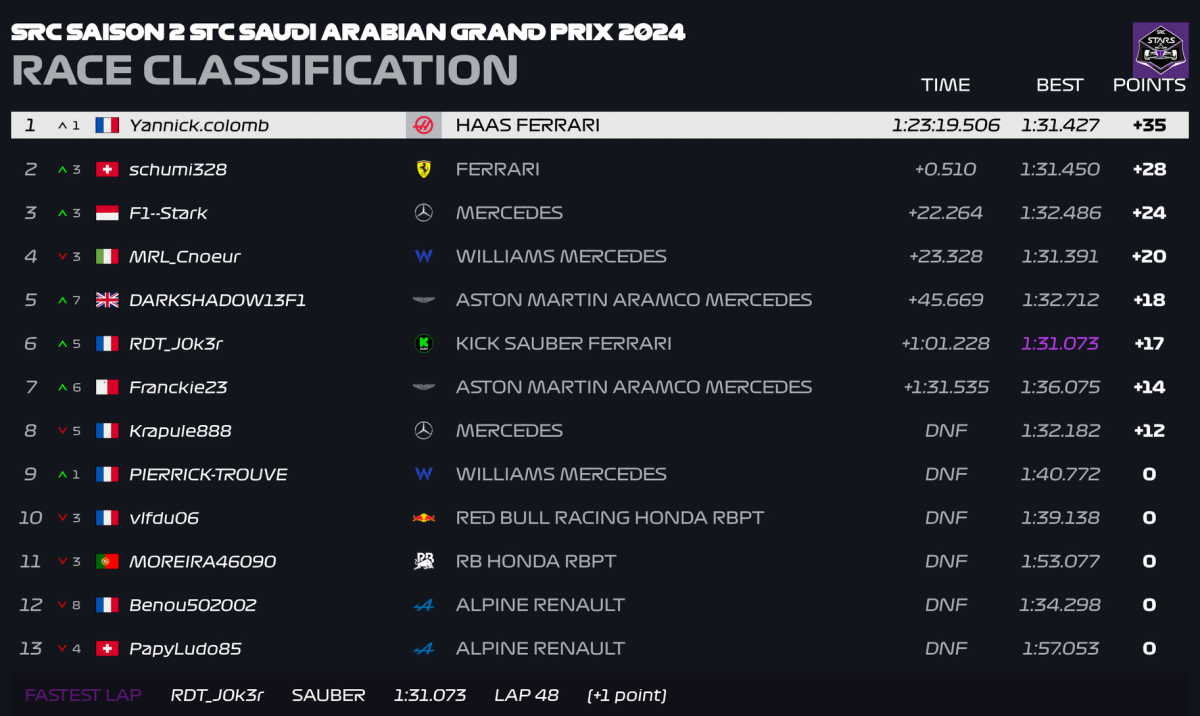Click the green up arrow for schumi328
Viewport: 1200px width, 716px height.
(x=62, y=170)
